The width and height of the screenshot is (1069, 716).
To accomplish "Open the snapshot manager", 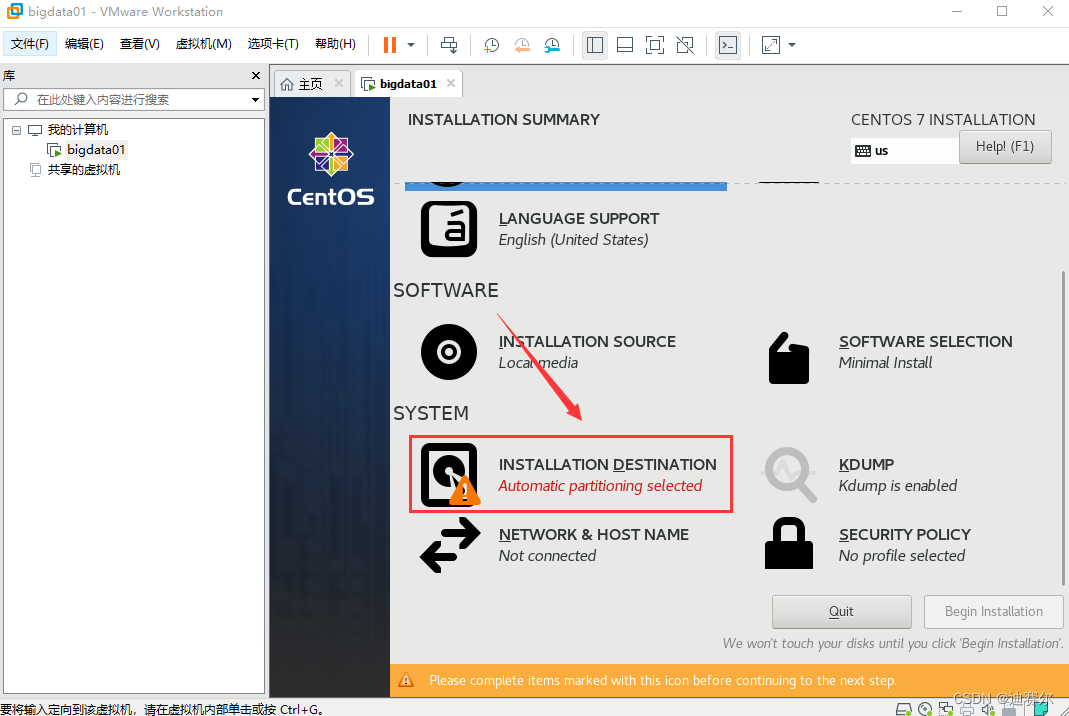I will click(x=552, y=45).
